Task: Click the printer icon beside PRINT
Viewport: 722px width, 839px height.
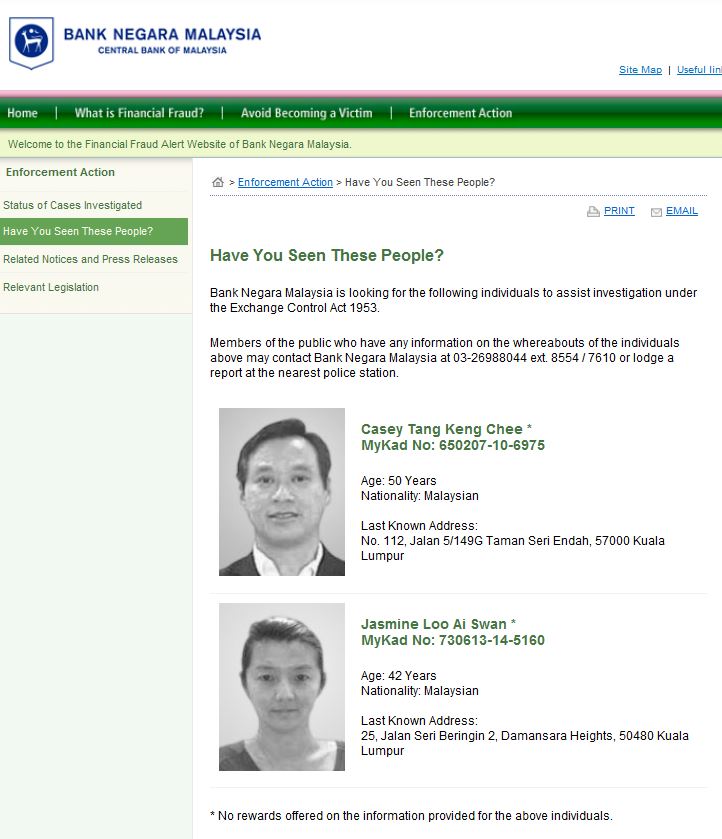Action: coord(593,211)
